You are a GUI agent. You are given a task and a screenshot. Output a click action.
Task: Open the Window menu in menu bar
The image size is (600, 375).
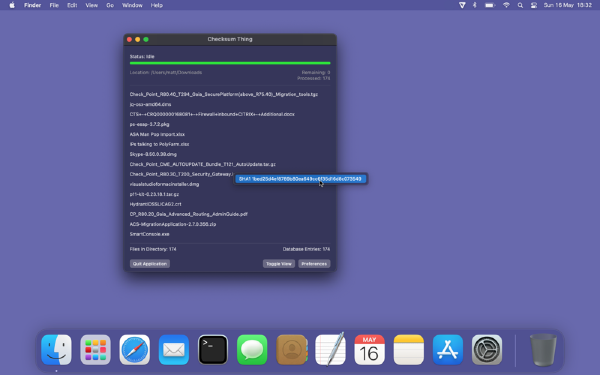[132, 5]
